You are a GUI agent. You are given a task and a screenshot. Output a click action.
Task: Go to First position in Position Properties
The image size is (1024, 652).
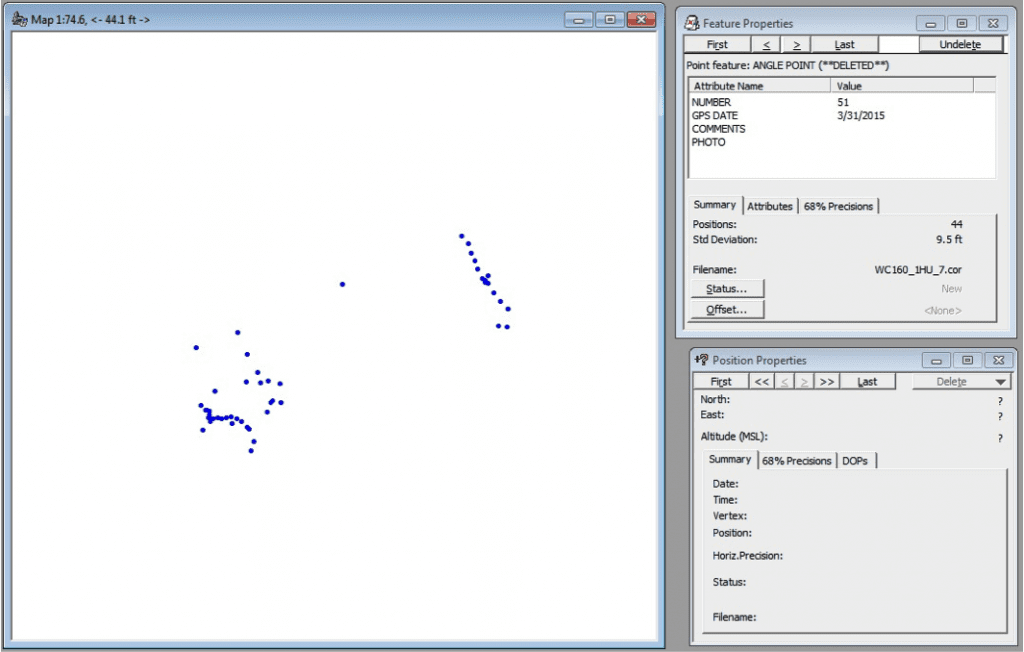pos(720,382)
